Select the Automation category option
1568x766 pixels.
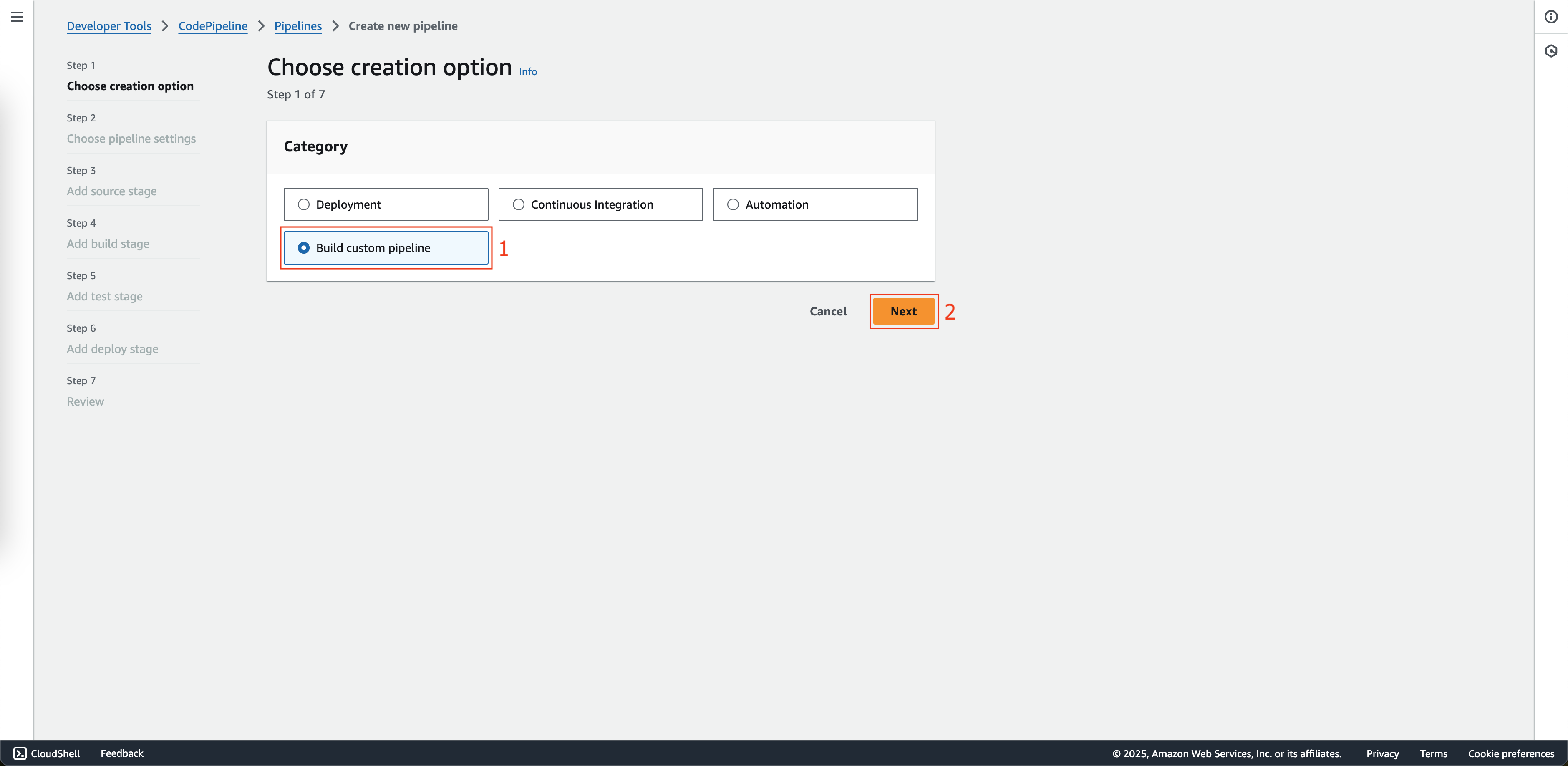pos(733,204)
